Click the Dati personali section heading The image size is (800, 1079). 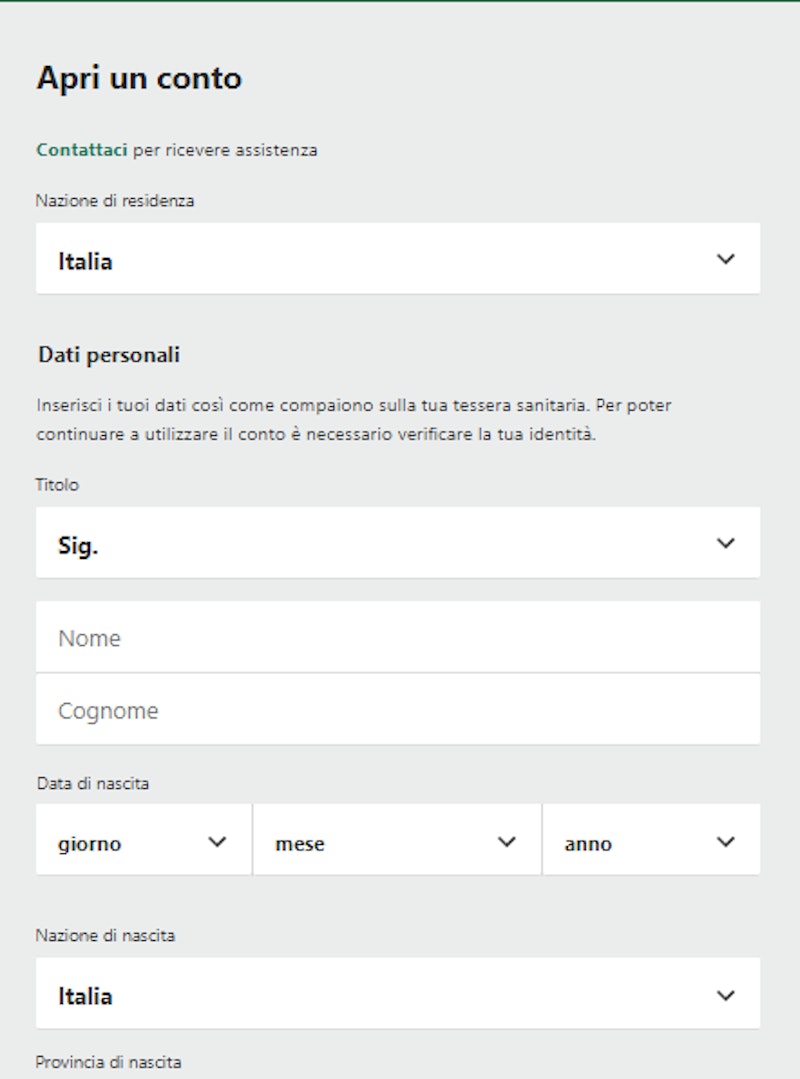tap(109, 355)
